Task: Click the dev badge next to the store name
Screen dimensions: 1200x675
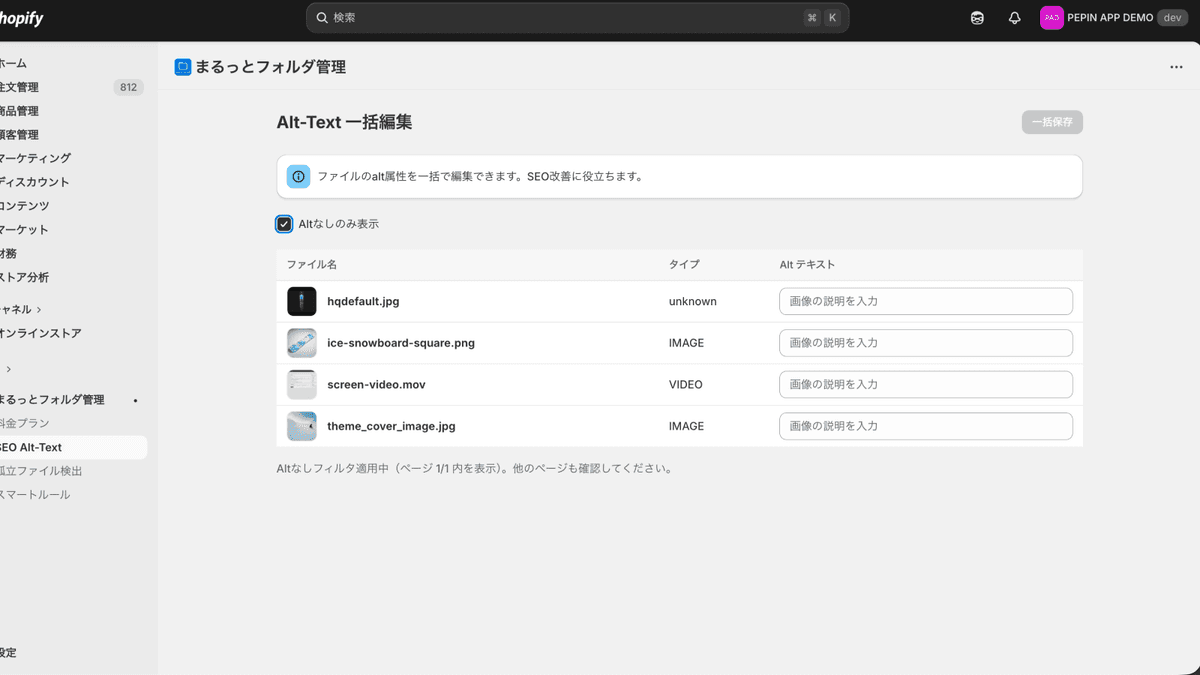Action: pos(1172,17)
